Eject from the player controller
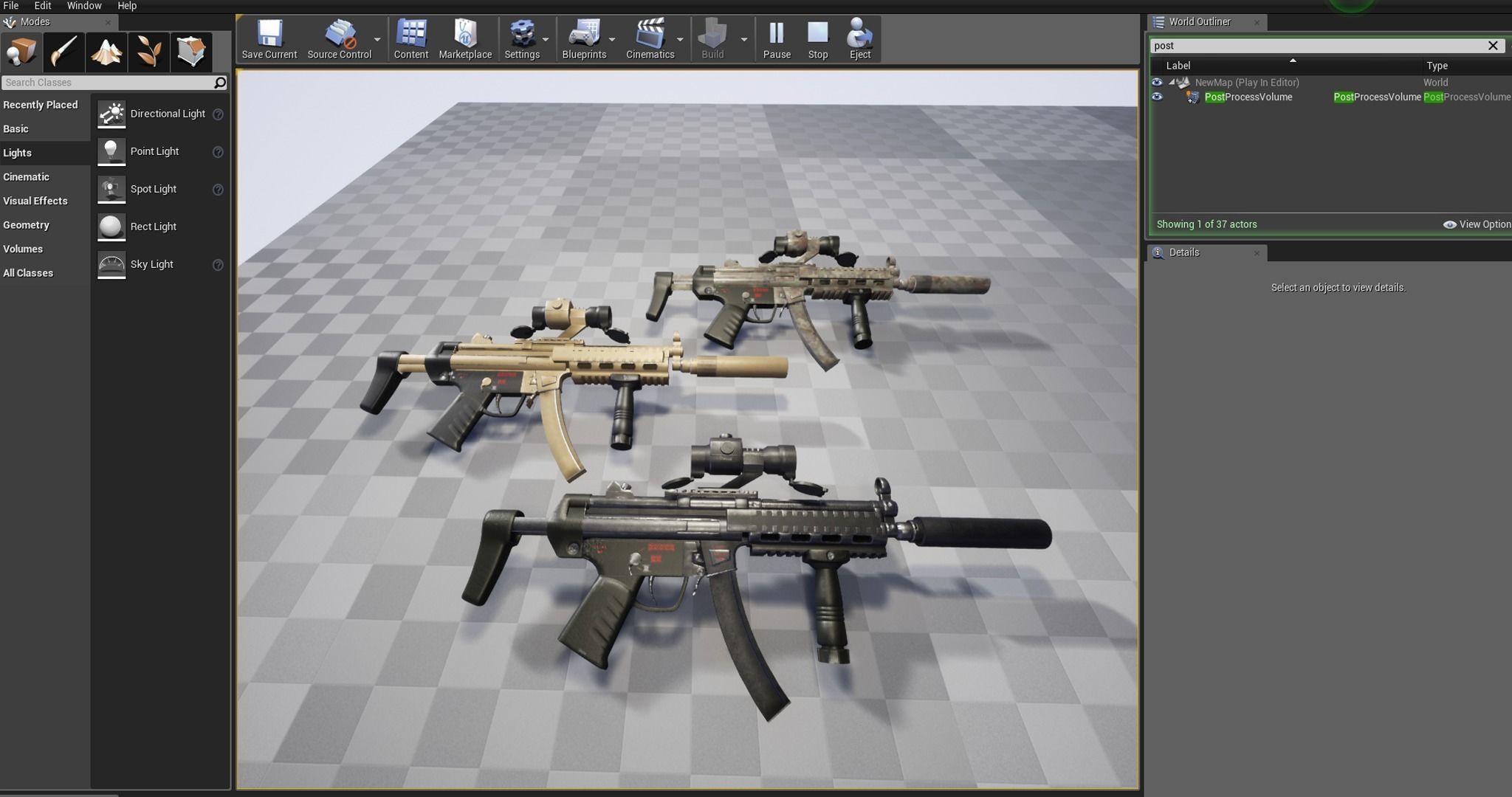1512x797 pixels. (x=859, y=40)
